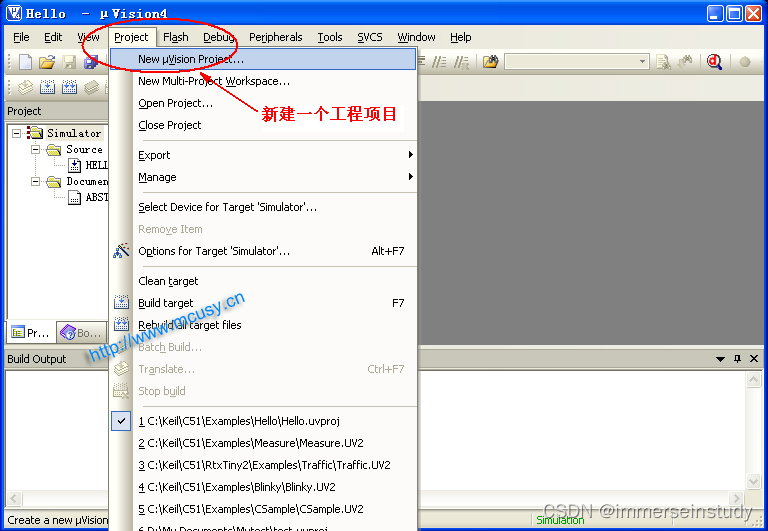Viewport: 768px width, 531px height.
Task: Click the Uncomment selection toolbar icon
Action: coord(461,62)
